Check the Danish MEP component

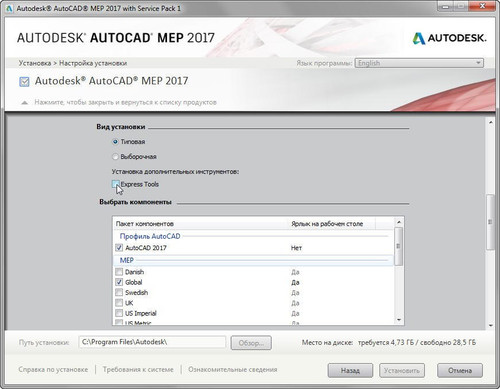(119, 272)
